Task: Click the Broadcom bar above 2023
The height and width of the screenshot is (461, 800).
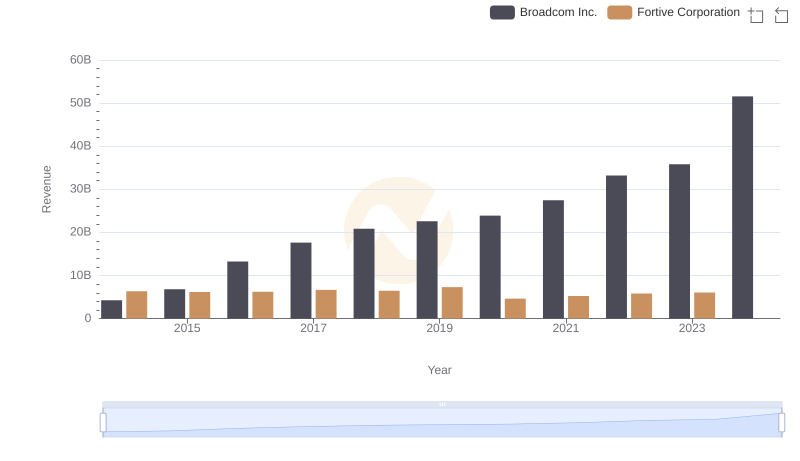Action: point(679,241)
